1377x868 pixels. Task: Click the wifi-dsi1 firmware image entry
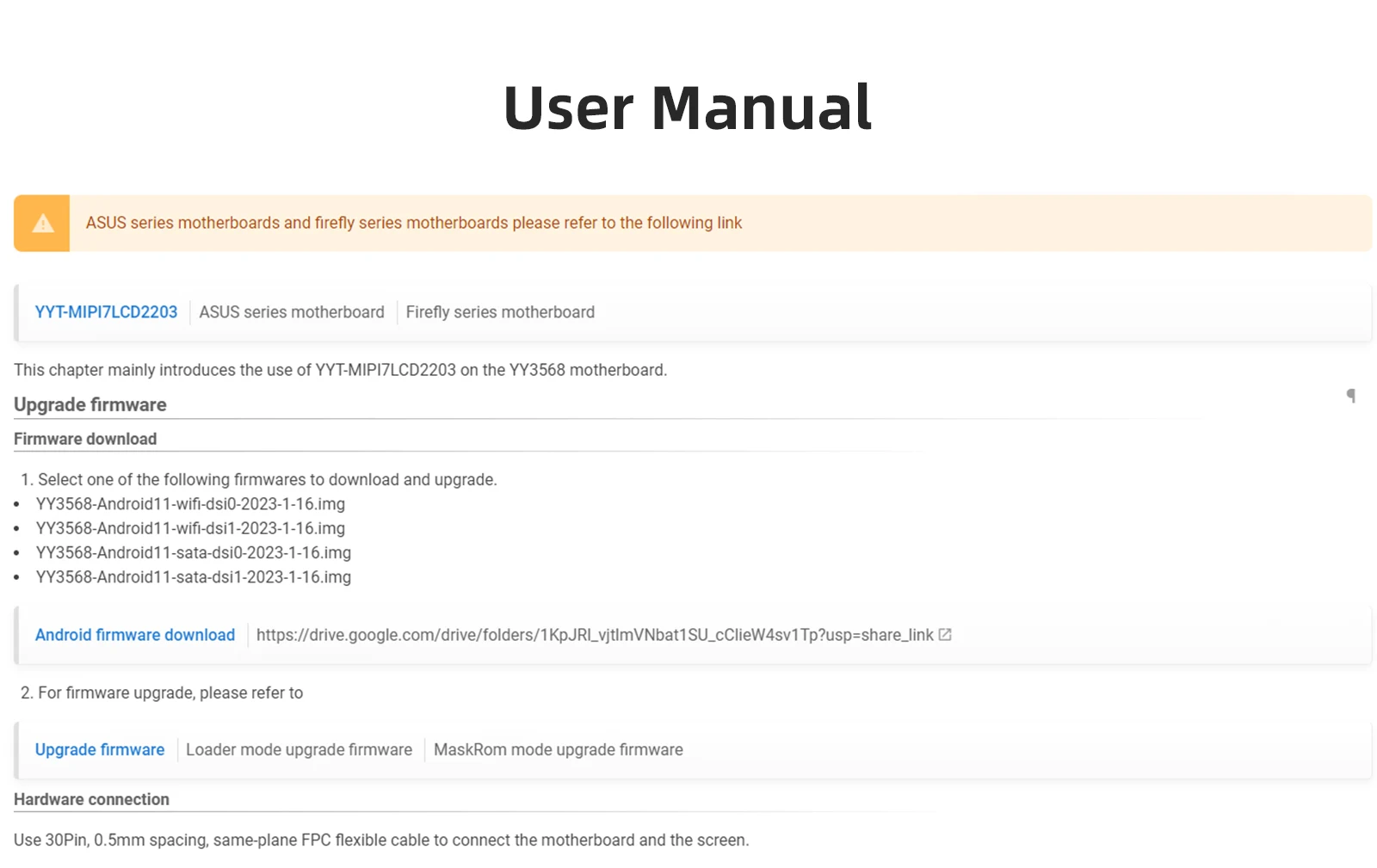coord(190,528)
